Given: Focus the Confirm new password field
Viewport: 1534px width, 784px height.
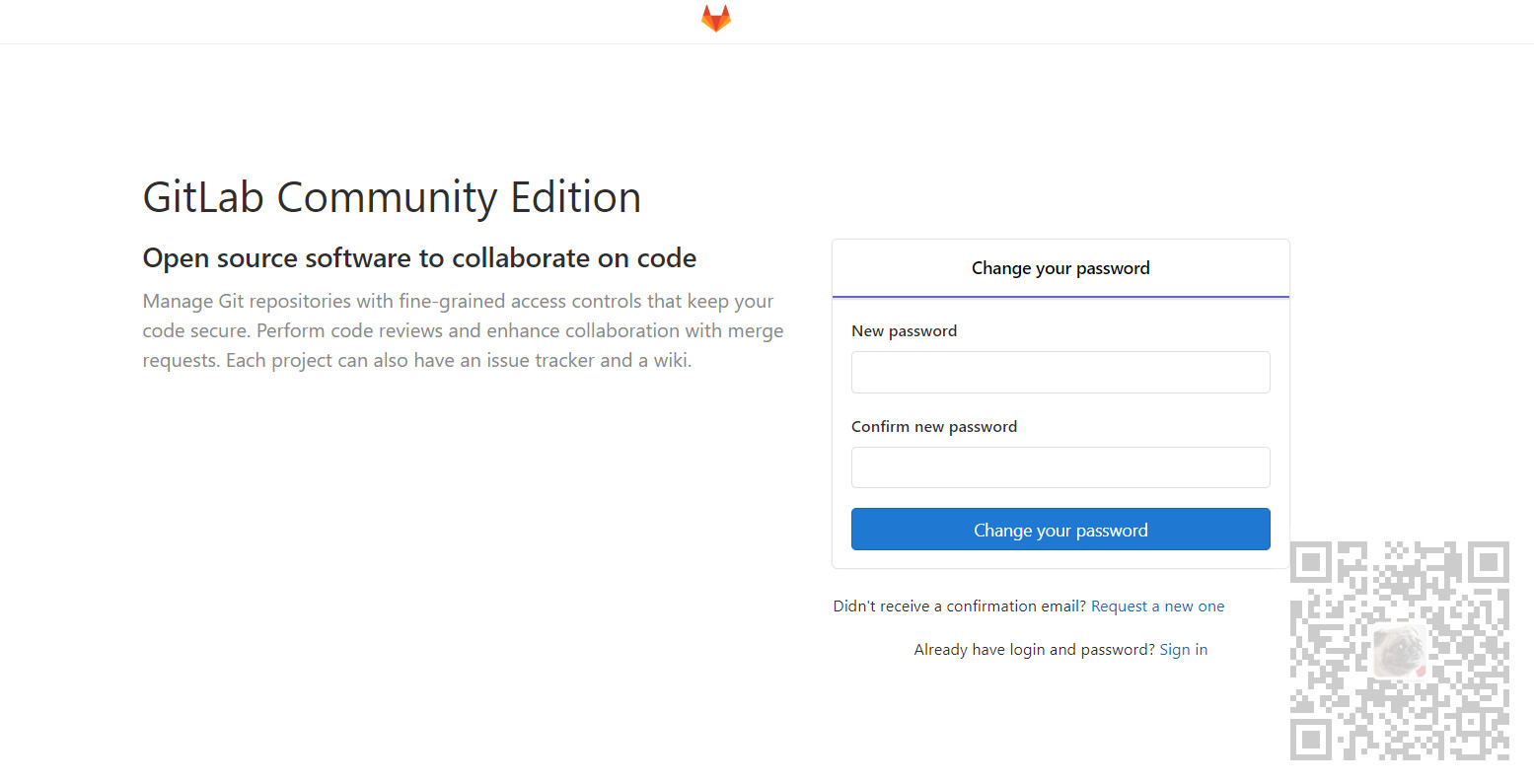Looking at the screenshot, I should pos(1060,467).
